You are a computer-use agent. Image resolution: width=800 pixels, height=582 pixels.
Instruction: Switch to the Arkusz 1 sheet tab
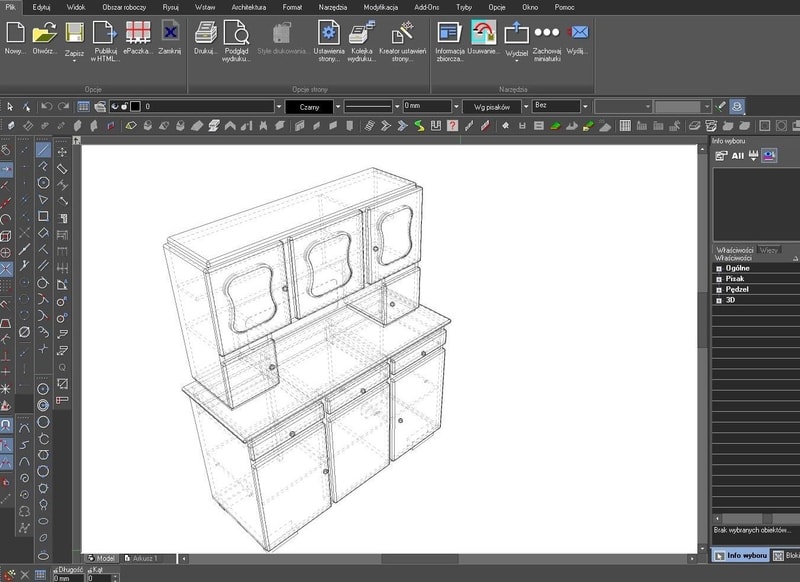tap(141, 558)
